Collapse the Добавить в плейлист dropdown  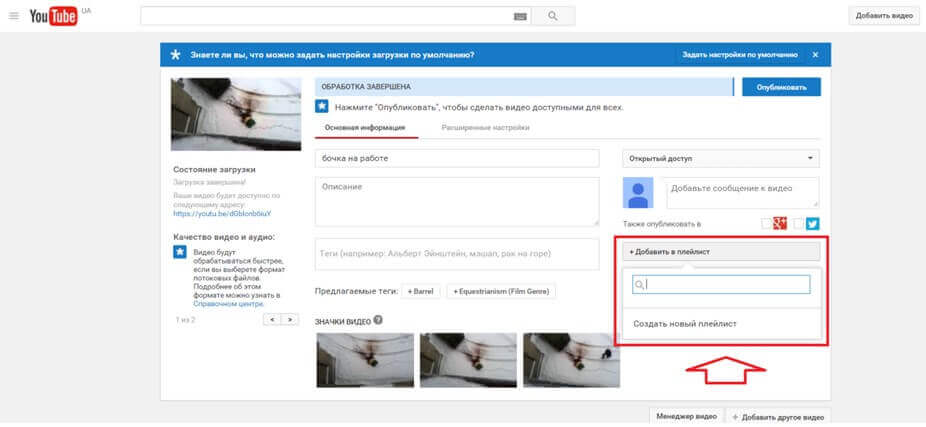(x=720, y=252)
